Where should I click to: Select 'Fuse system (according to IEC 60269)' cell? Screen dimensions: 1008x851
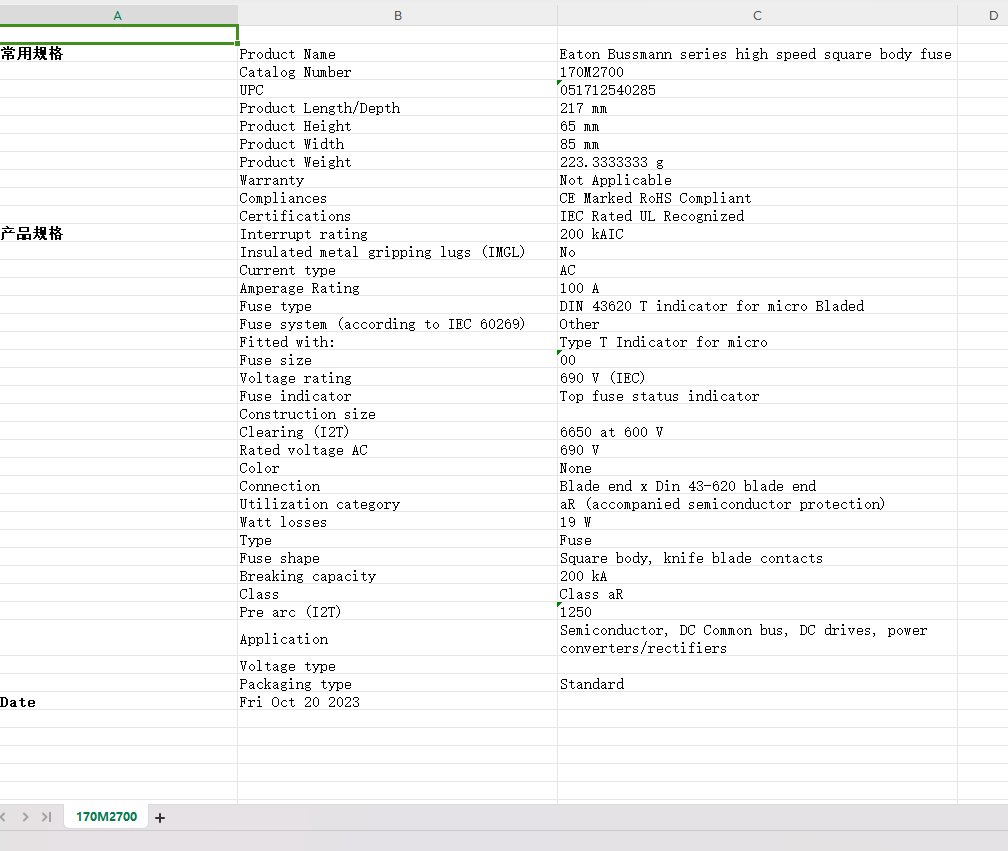tap(397, 323)
